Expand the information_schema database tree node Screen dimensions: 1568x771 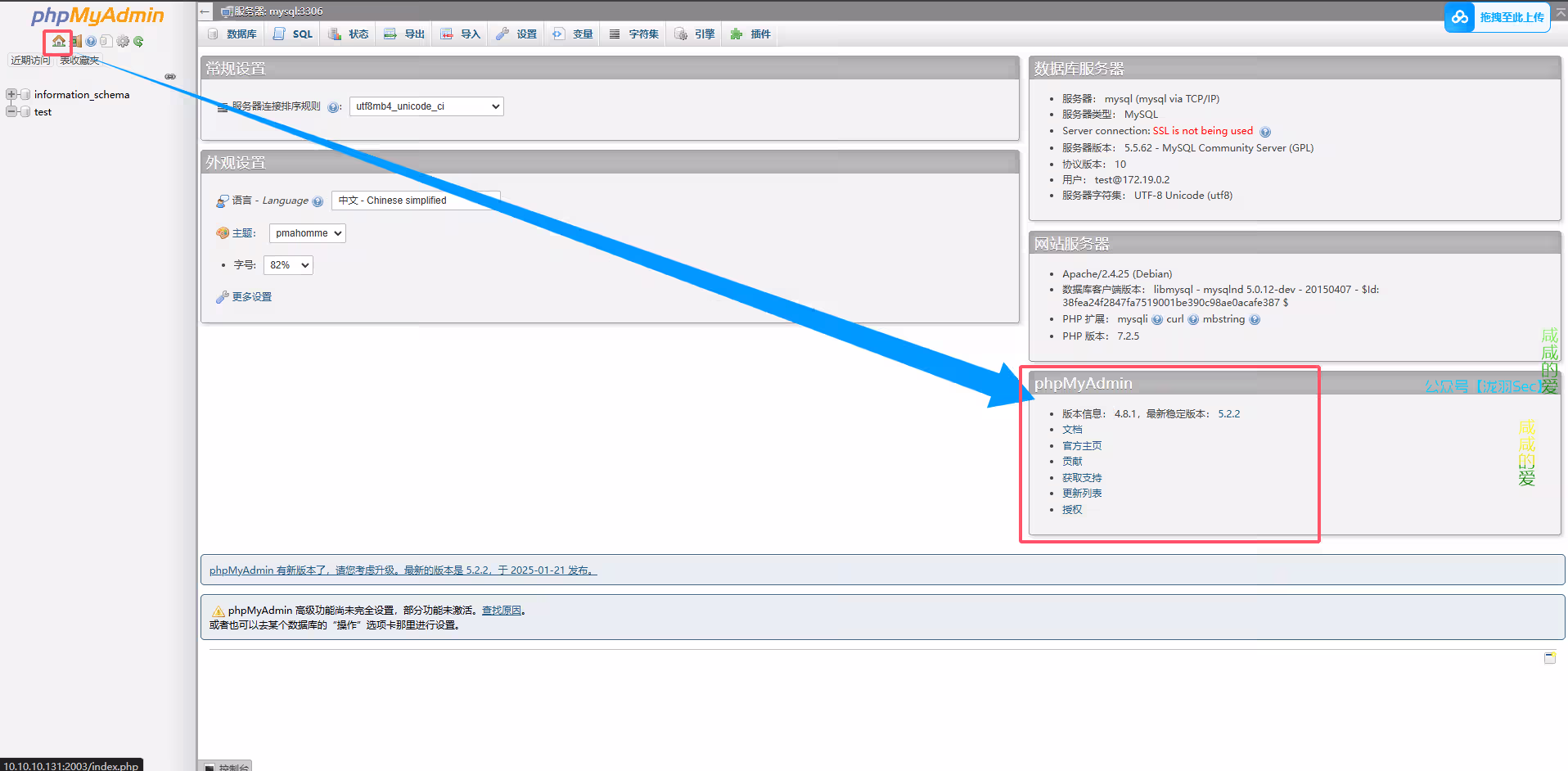11,94
